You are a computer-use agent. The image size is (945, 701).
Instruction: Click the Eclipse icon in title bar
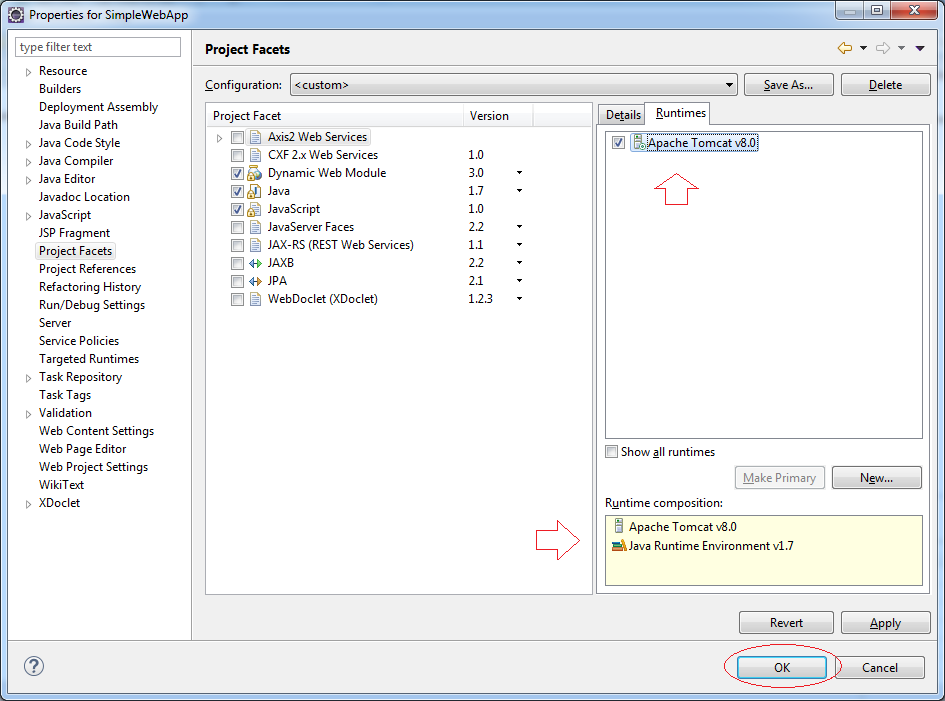click(16, 14)
